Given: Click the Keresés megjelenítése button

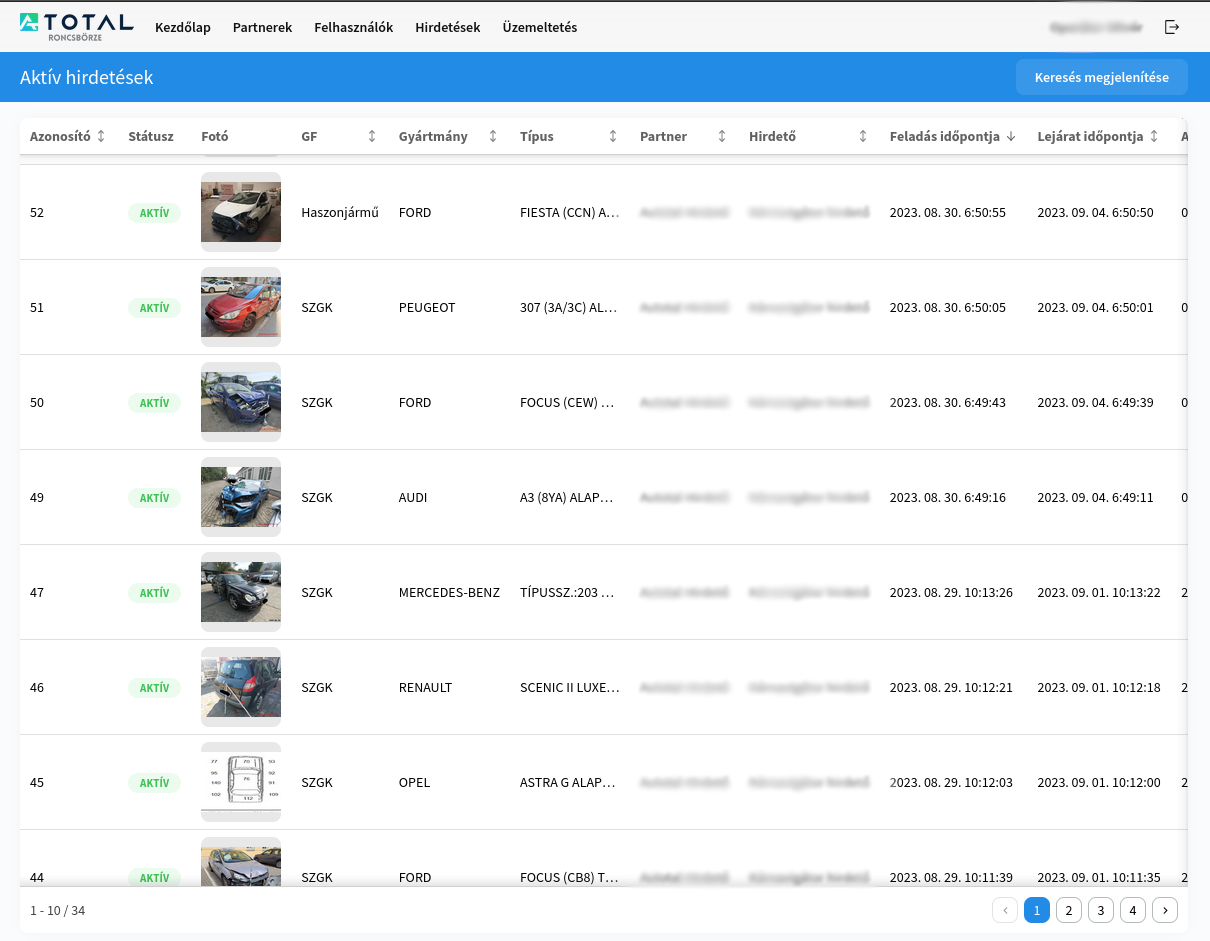Looking at the screenshot, I should 1102,76.
